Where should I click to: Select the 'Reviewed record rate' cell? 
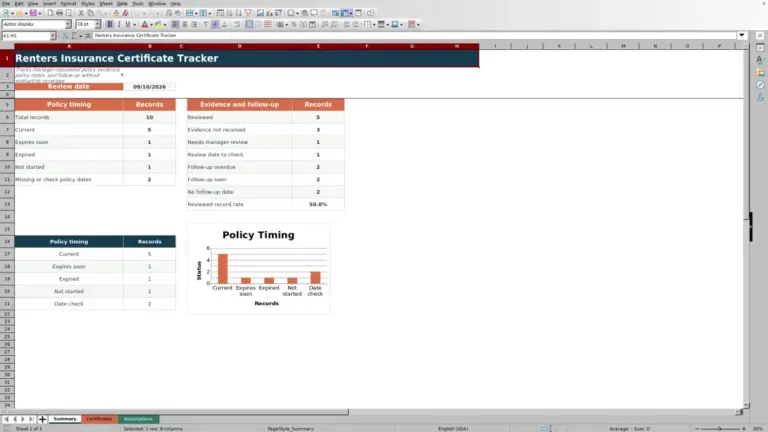240,204
